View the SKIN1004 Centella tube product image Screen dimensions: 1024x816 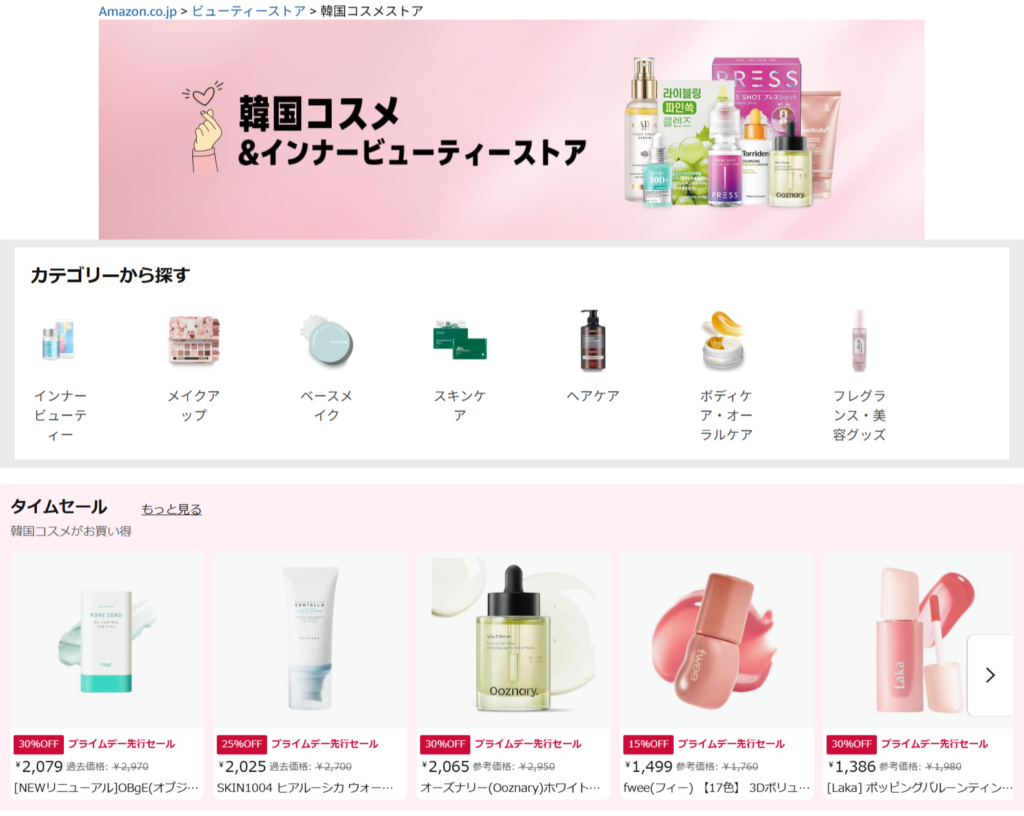310,640
